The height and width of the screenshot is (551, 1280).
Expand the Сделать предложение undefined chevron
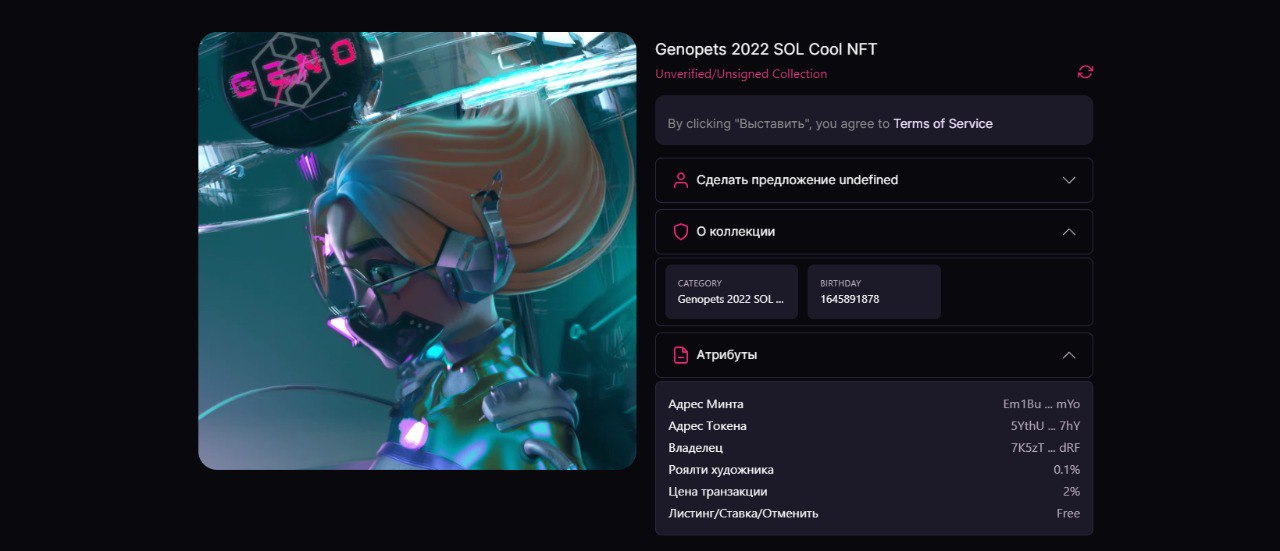[1069, 180]
